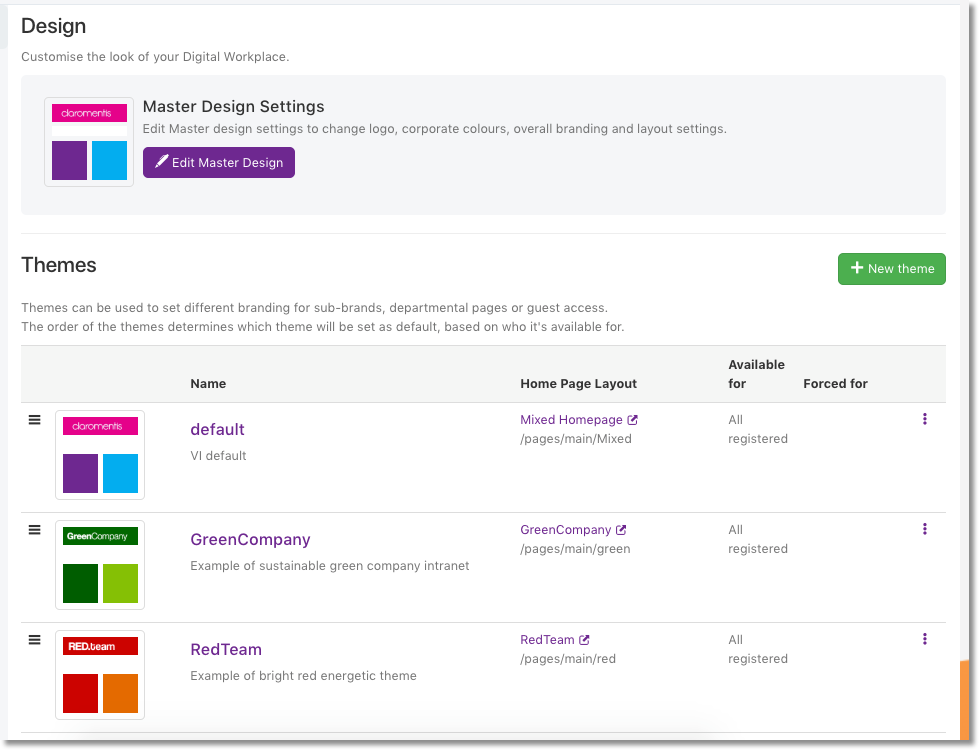Open the default theme name link
Viewport: 979px width, 750px height.
pos(217,429)
